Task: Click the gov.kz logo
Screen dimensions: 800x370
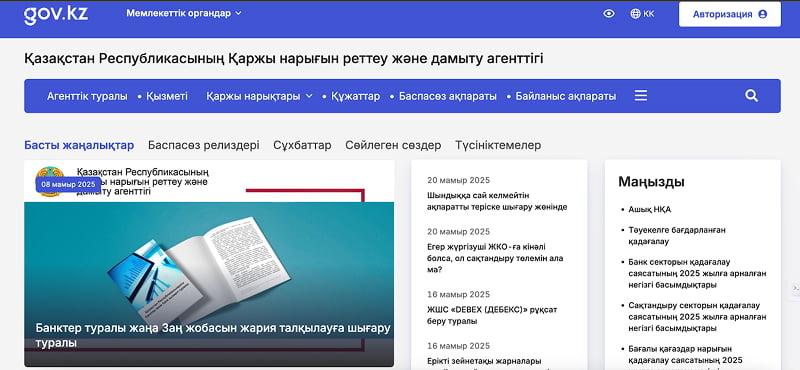Action: [x=56, y=14]
